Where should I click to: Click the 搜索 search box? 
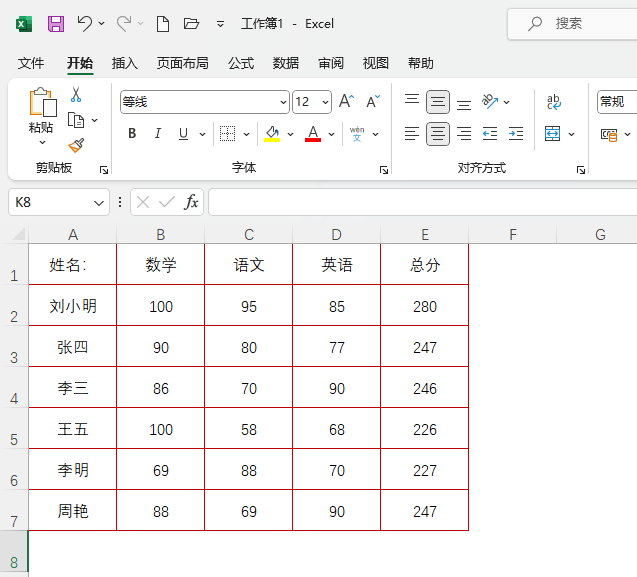tap(572, 24)
